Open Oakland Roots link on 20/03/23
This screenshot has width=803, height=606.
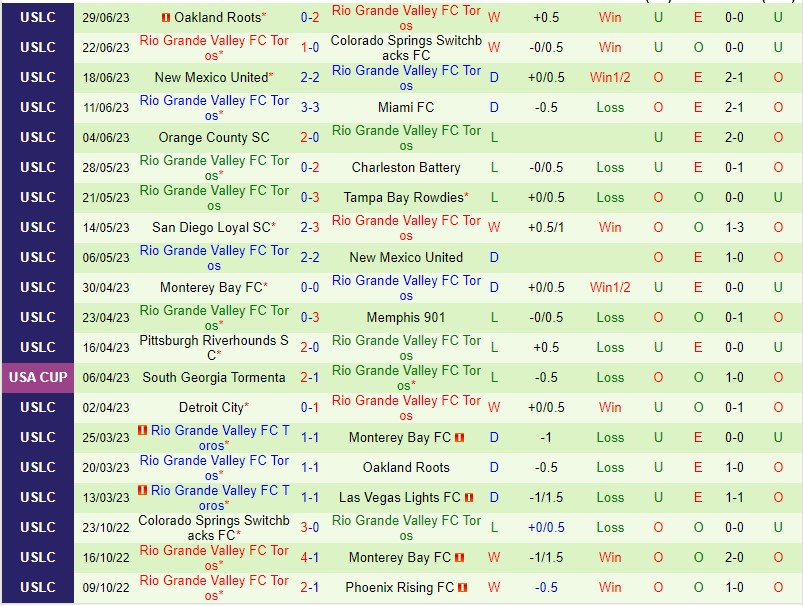(406, 467)
